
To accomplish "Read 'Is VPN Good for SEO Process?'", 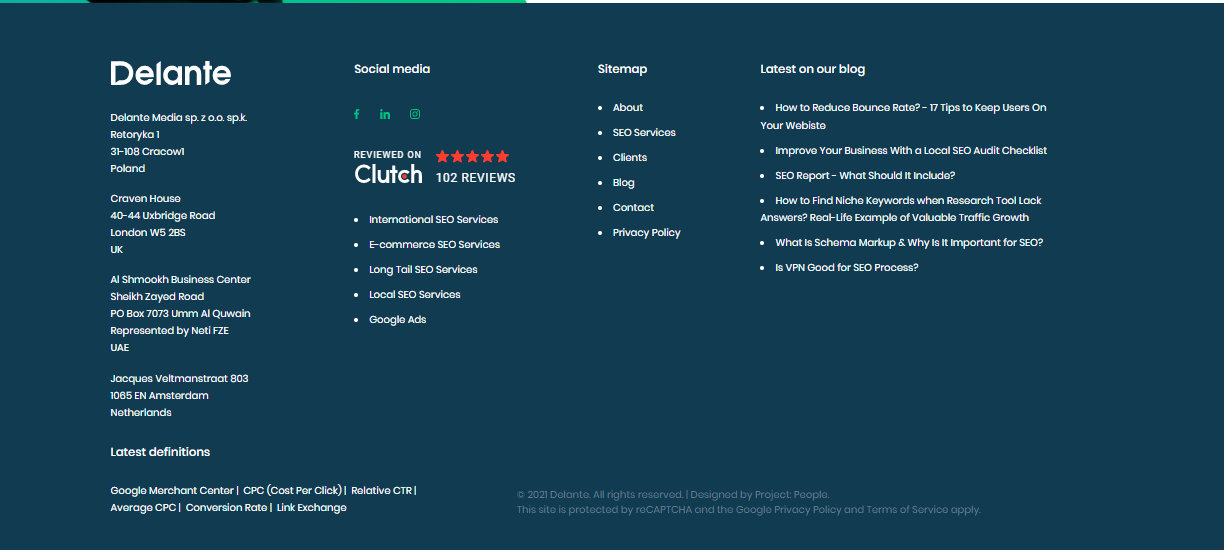I will pos(846,268).
